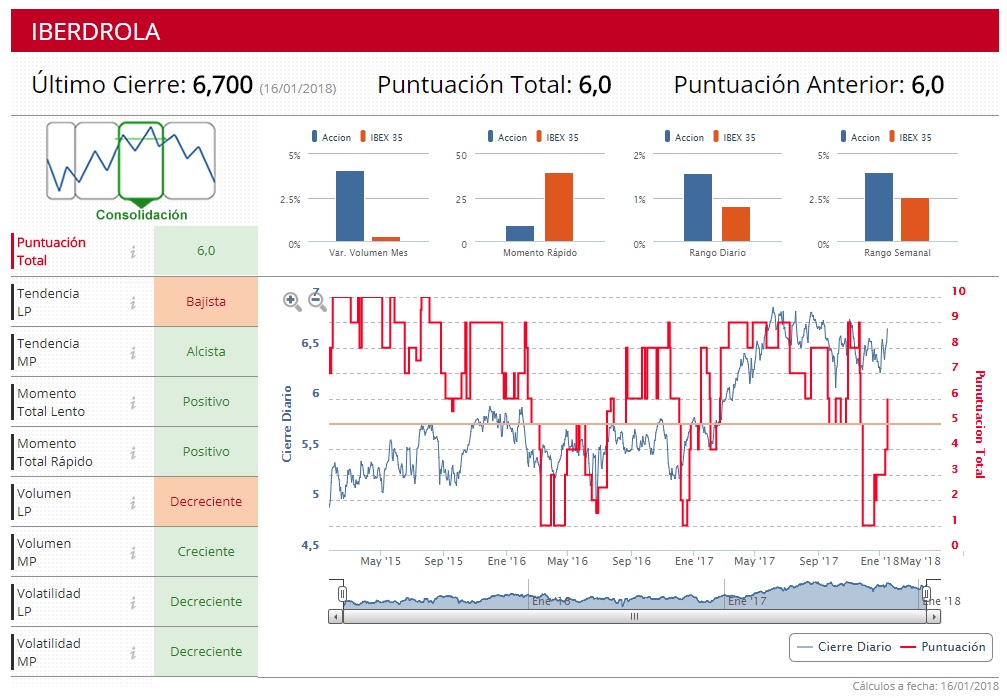The height and width of the screenshot is (698, 1007).
Task: Click the Alcista value for Tendencia MP
Action: [x=206, y=351]
